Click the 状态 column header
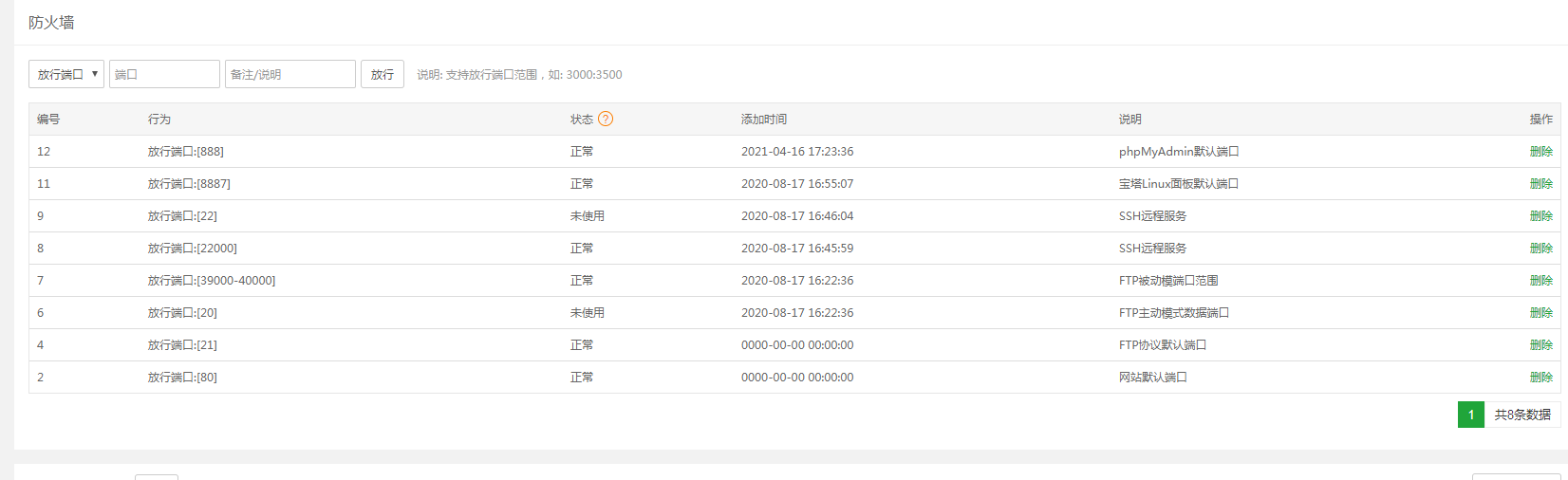This screenshot has height=480, width=1568. (581, 120)
